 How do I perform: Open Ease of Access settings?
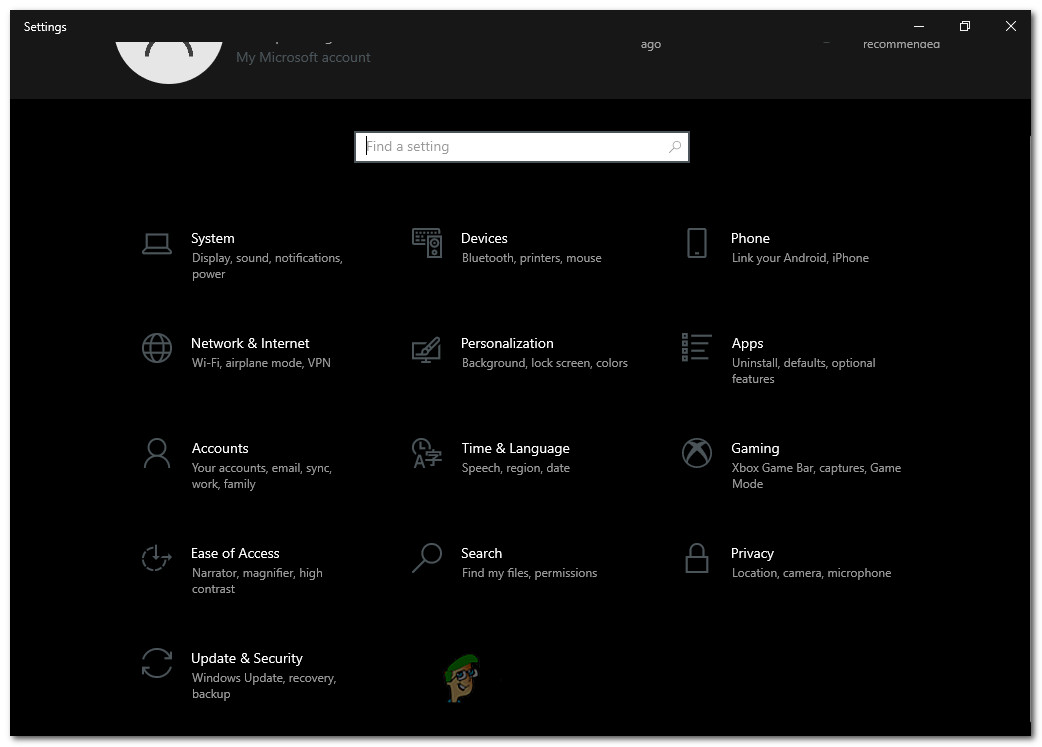pos(235,552)
